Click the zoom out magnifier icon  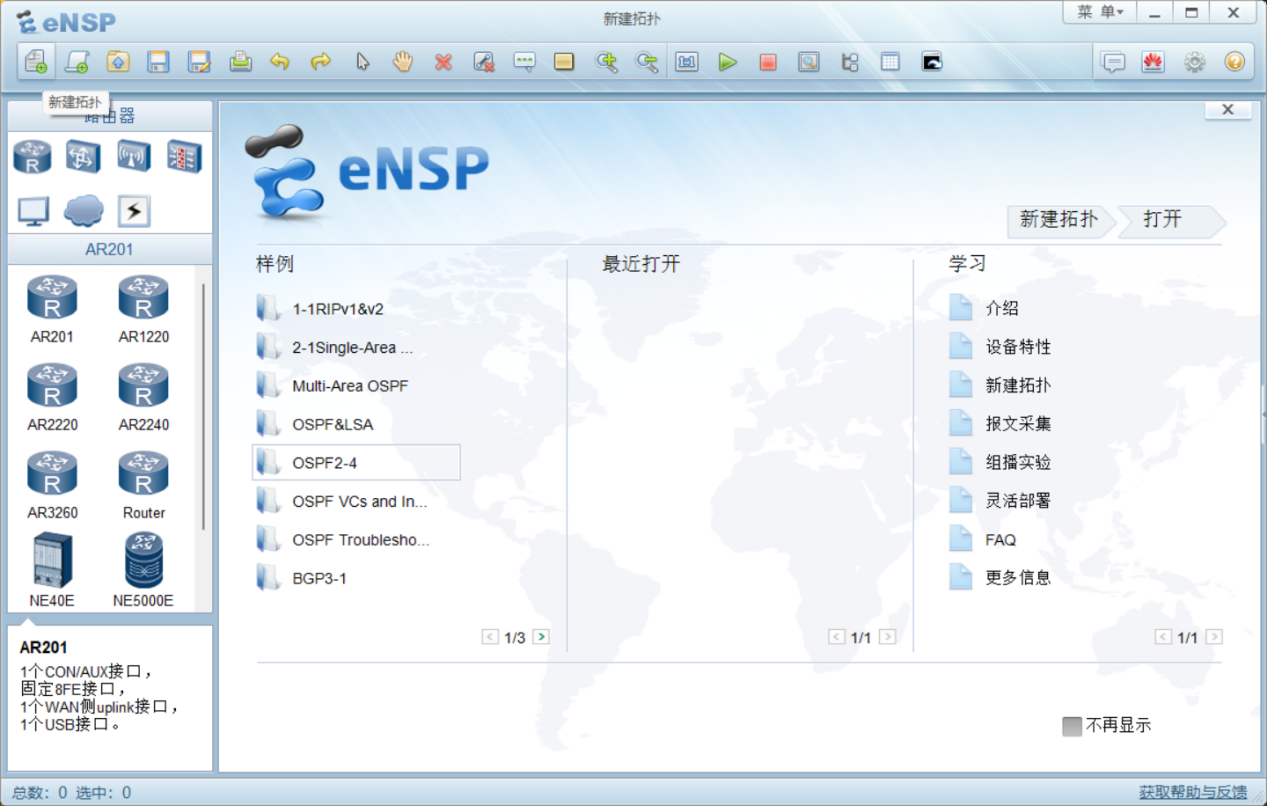(x=647, y=62)
